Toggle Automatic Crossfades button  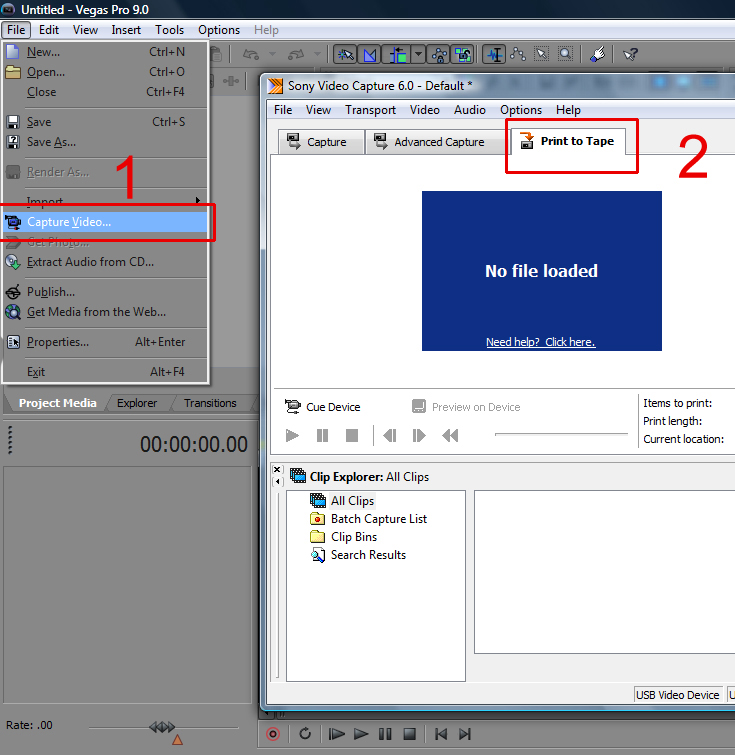point(370,54)
